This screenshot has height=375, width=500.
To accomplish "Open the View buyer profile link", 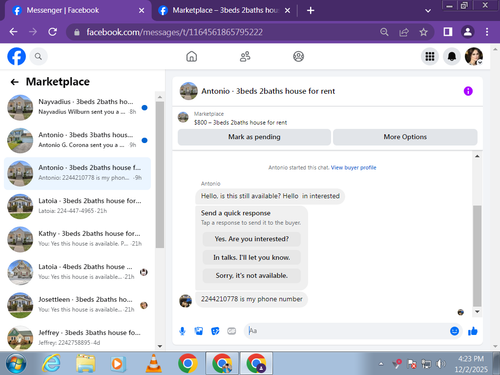I will pos(353,168).
